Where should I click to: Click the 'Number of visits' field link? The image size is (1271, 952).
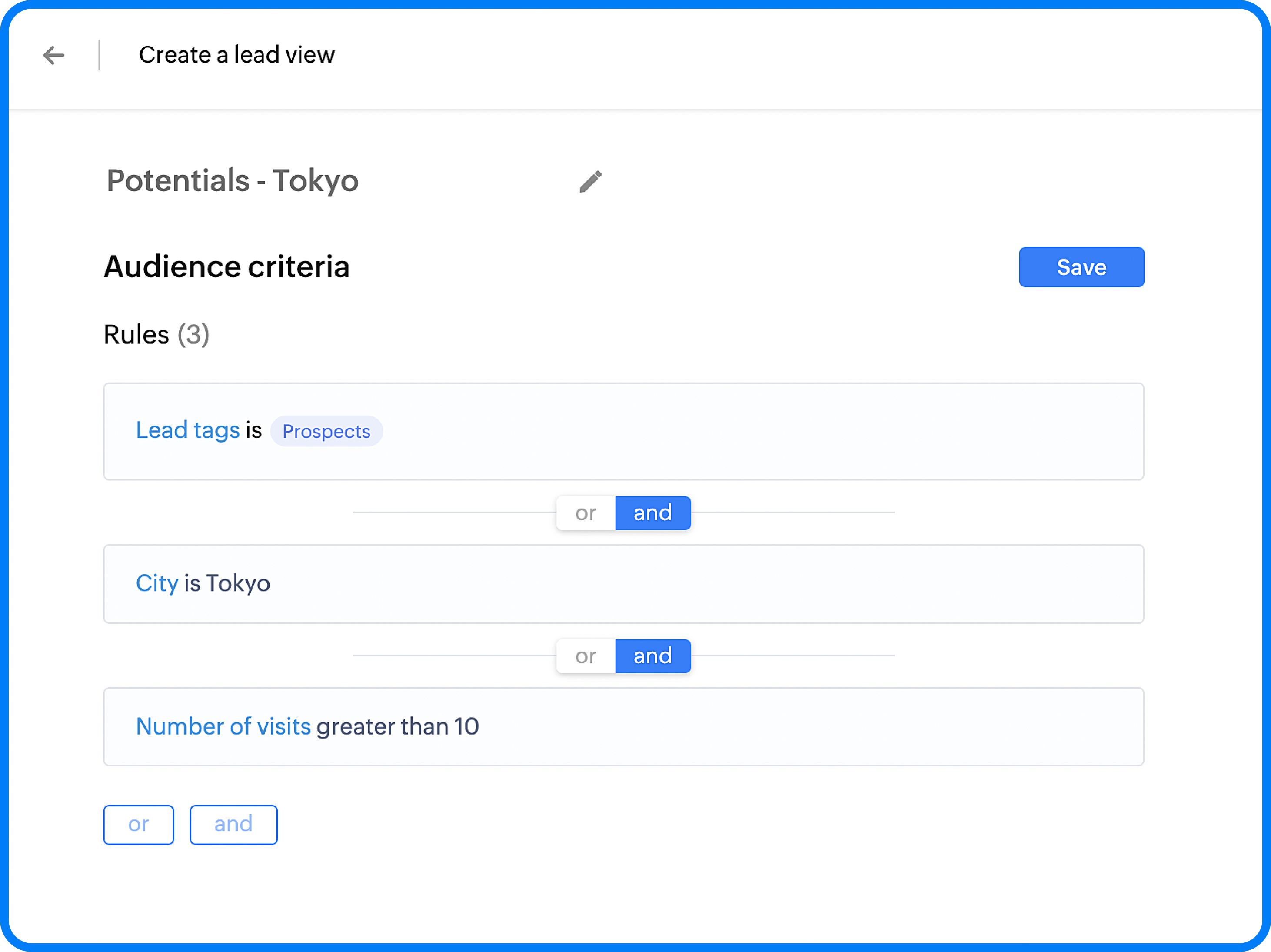coord(223,726)
